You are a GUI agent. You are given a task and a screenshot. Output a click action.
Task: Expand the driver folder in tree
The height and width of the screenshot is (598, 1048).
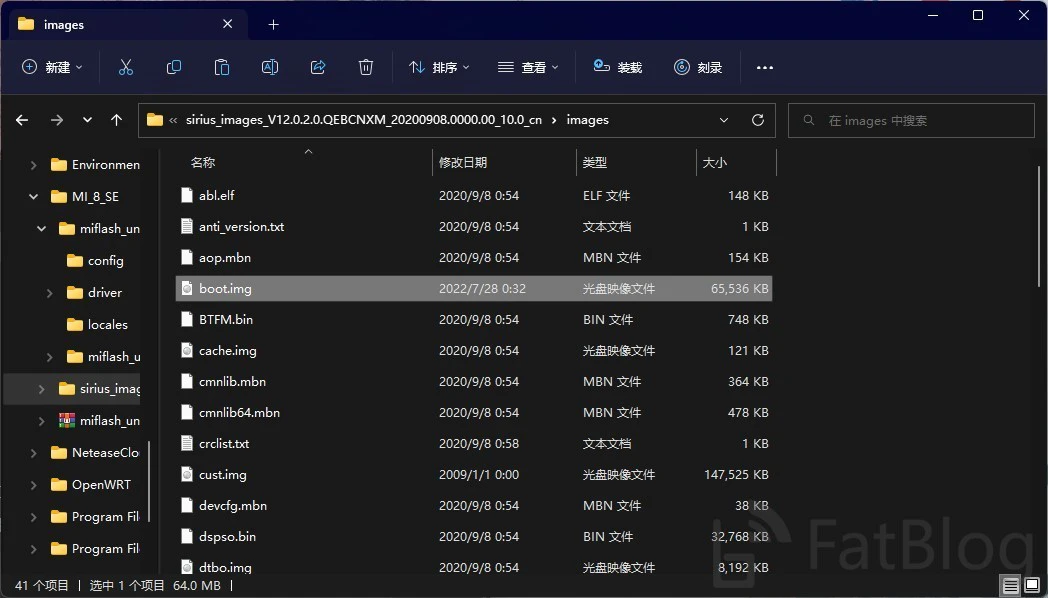pos(49,293)
